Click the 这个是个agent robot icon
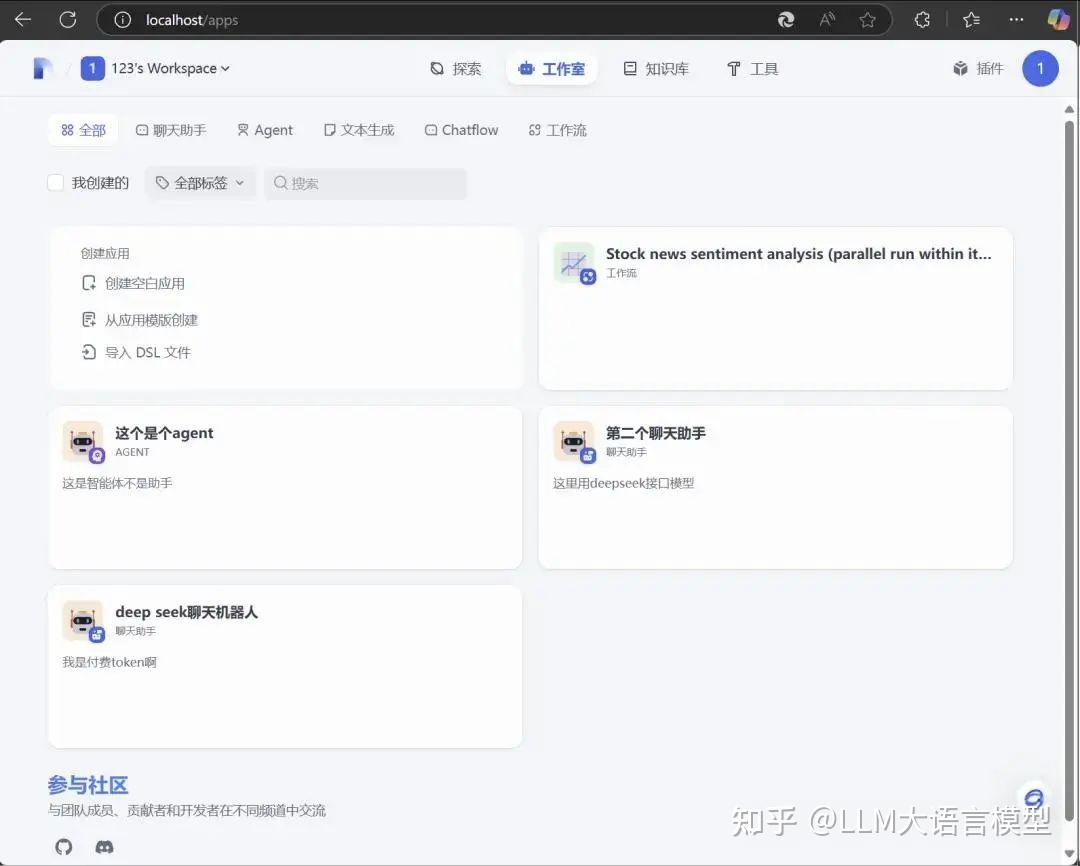Viewport: 1080px width, 866px height. click(x=83, y=442)
